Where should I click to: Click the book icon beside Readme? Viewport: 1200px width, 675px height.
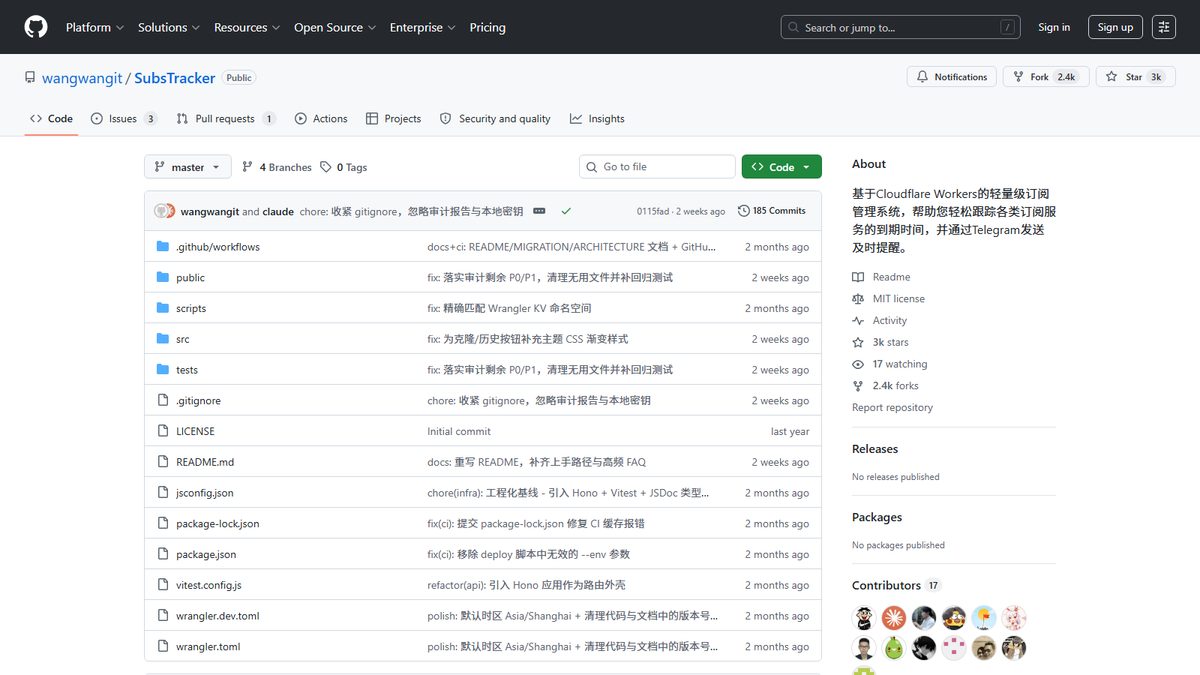858,277
